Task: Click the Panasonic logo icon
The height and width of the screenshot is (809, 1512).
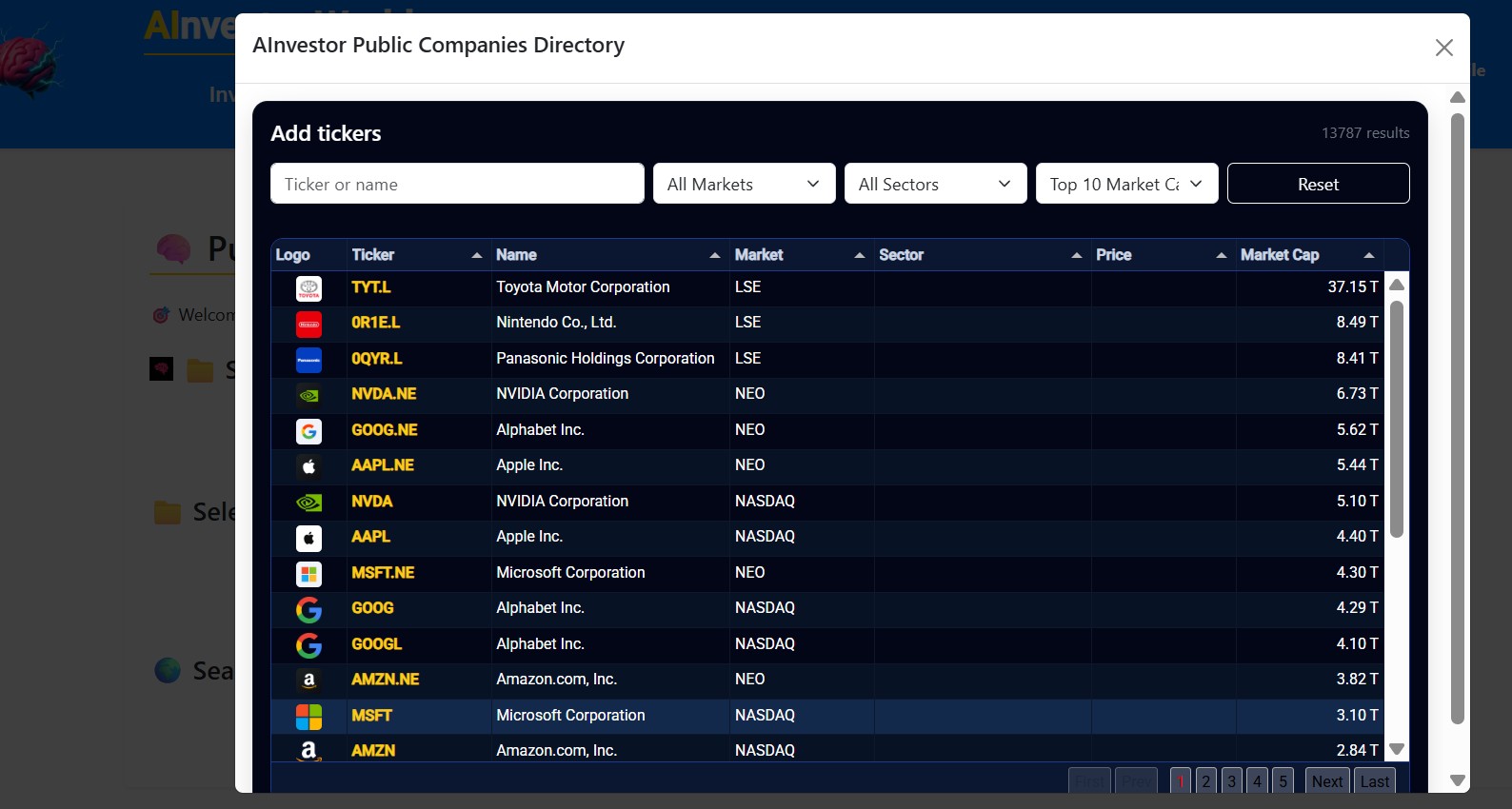Action: (308, 360)
